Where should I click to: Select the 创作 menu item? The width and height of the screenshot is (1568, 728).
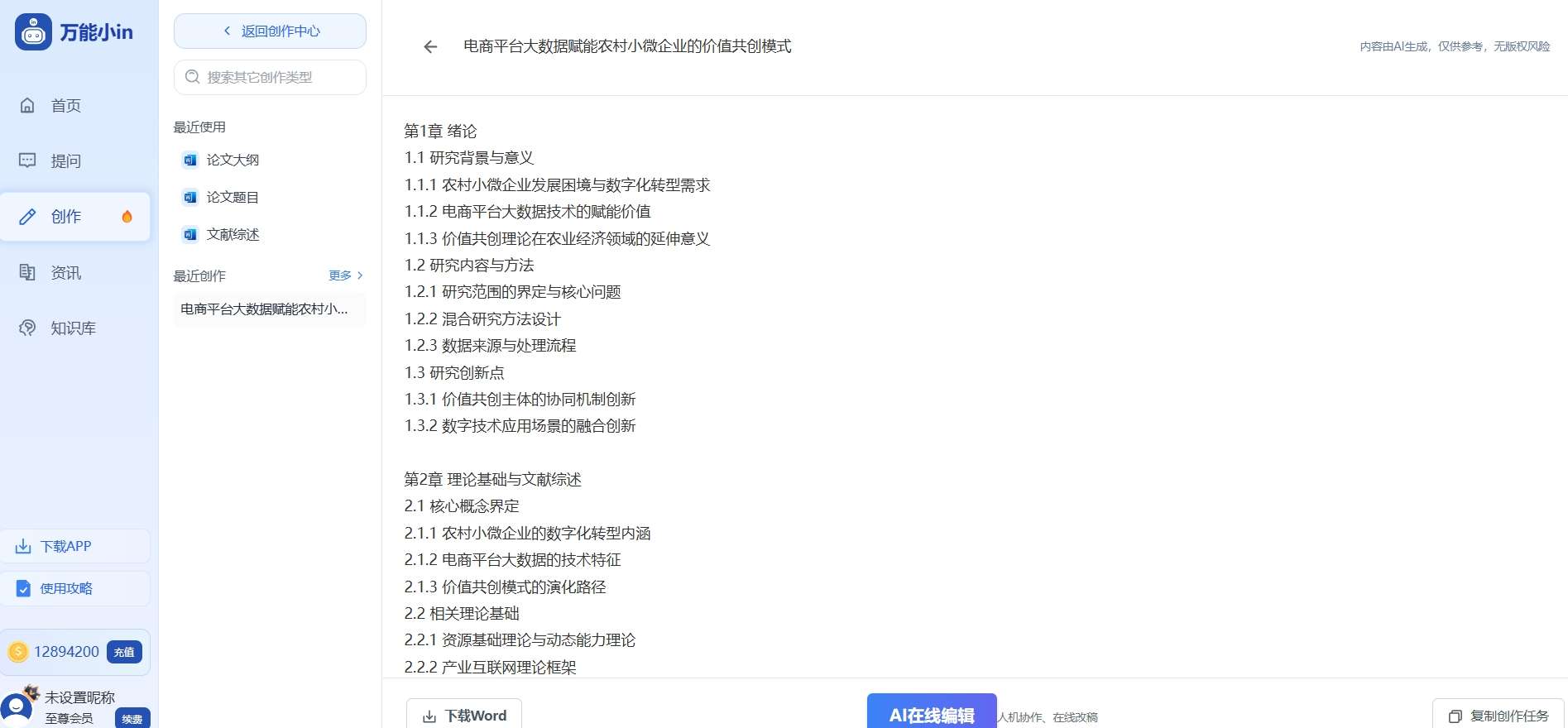click(x=75, y=217)
